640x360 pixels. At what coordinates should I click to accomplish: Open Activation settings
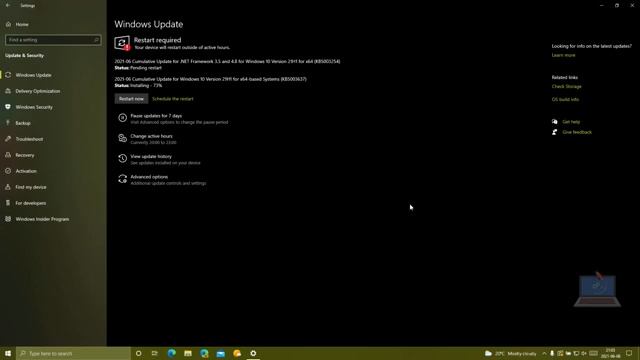coord(26,171)
